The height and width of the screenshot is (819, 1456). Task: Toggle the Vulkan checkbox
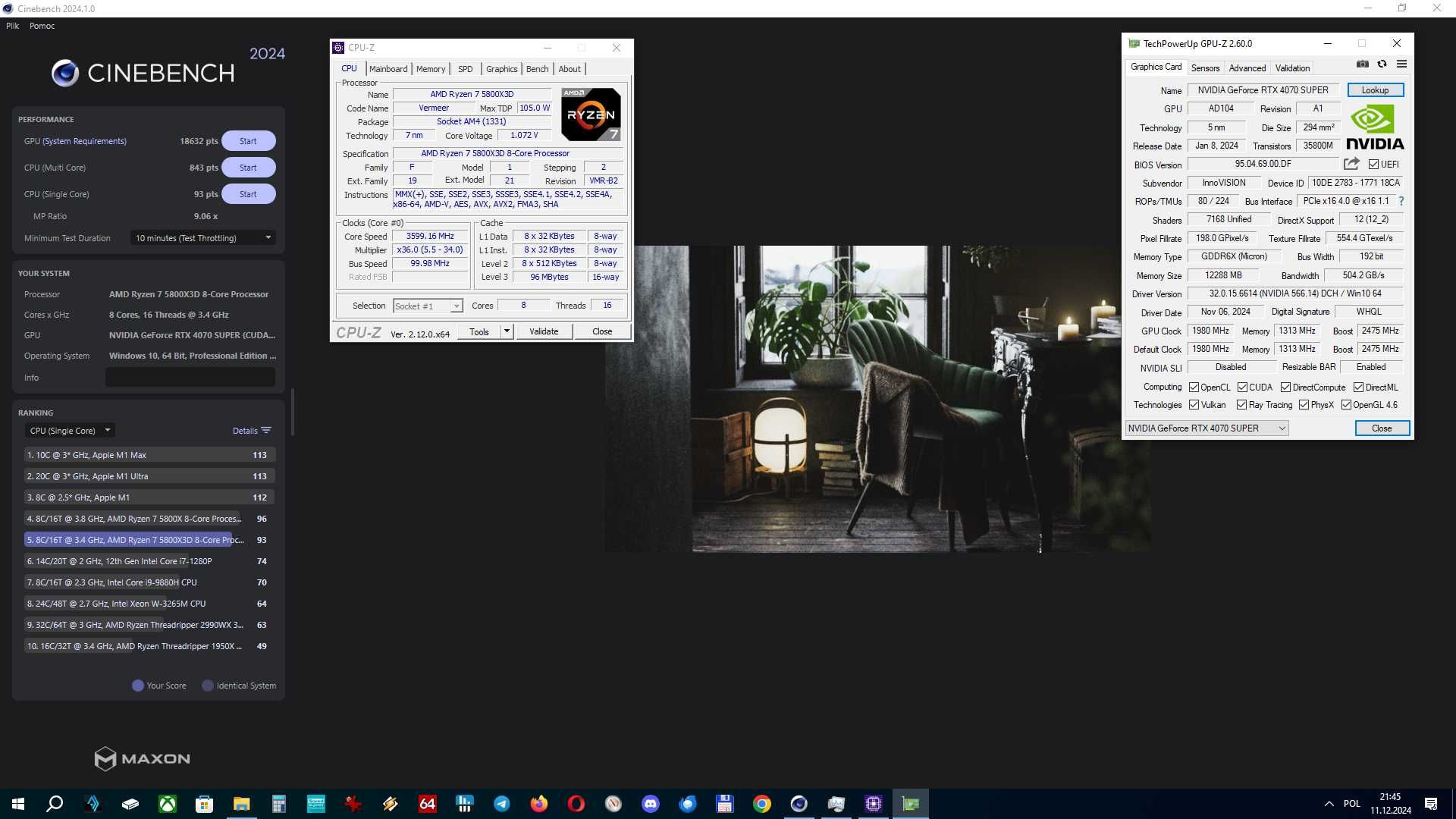pyautogui.click(x=1194, y=405)
